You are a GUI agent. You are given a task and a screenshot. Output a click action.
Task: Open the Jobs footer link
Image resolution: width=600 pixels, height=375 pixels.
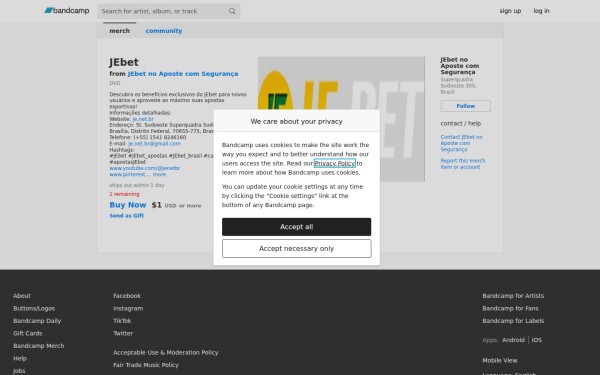tap(19, 371)
